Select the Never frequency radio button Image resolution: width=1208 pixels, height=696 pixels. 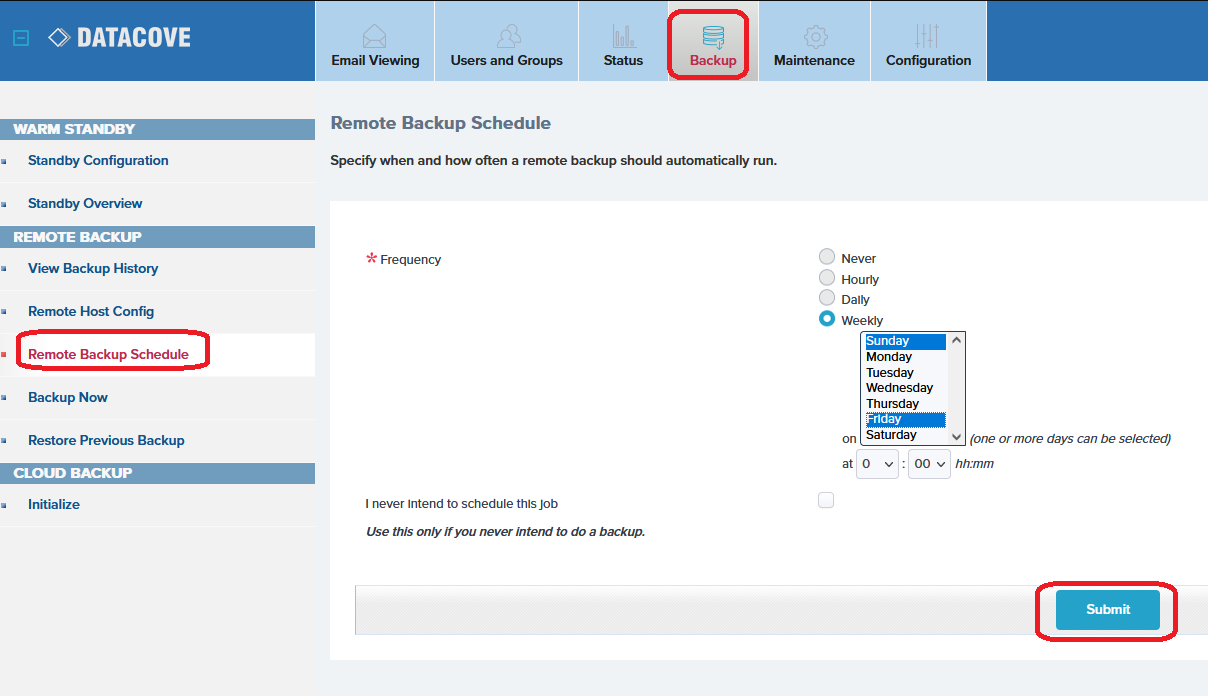[x=827, y=258]
